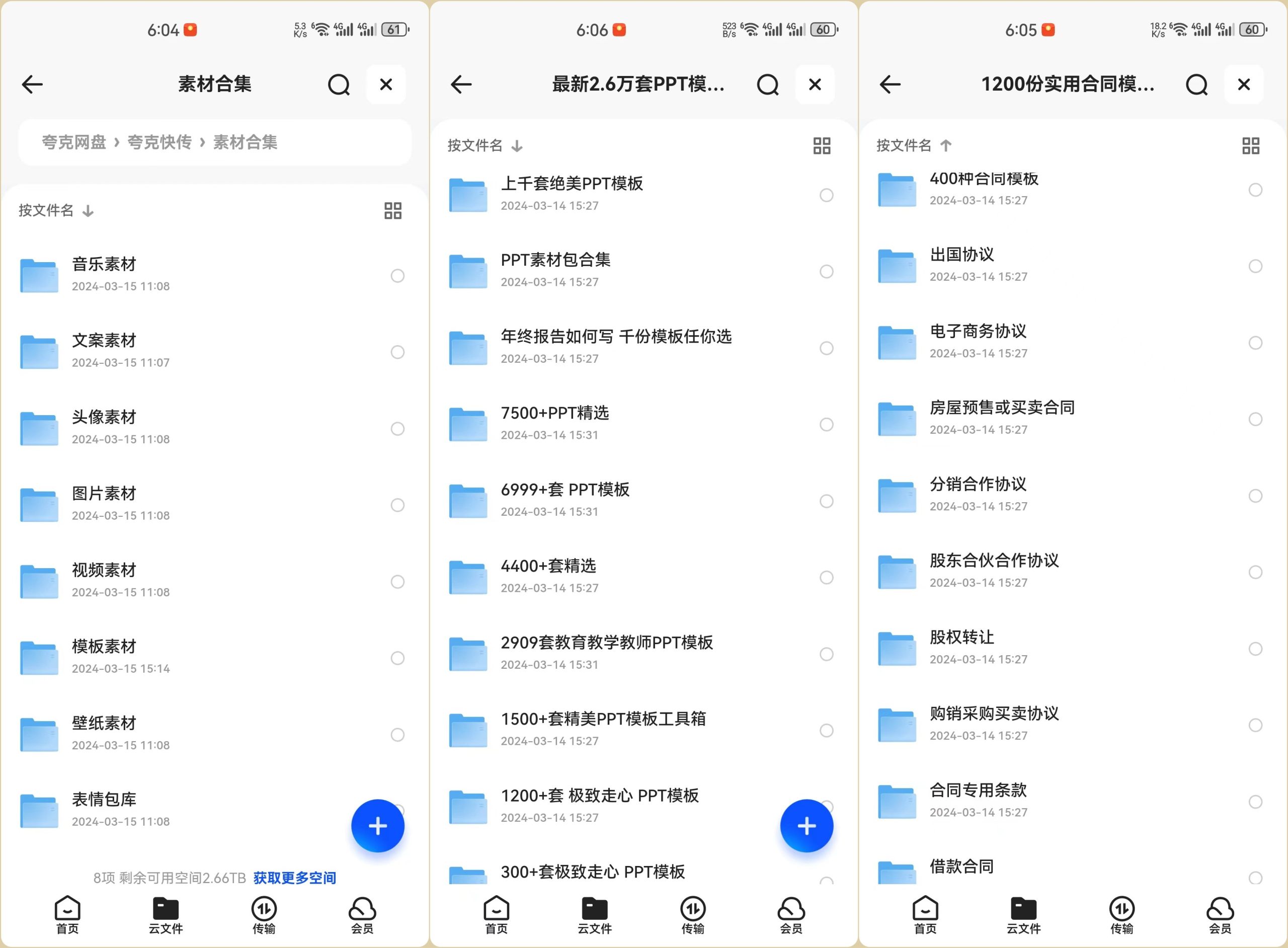Select 分销合作协议 radio circle
This screenshot has width=1288, height=948.
[1255, 496]
